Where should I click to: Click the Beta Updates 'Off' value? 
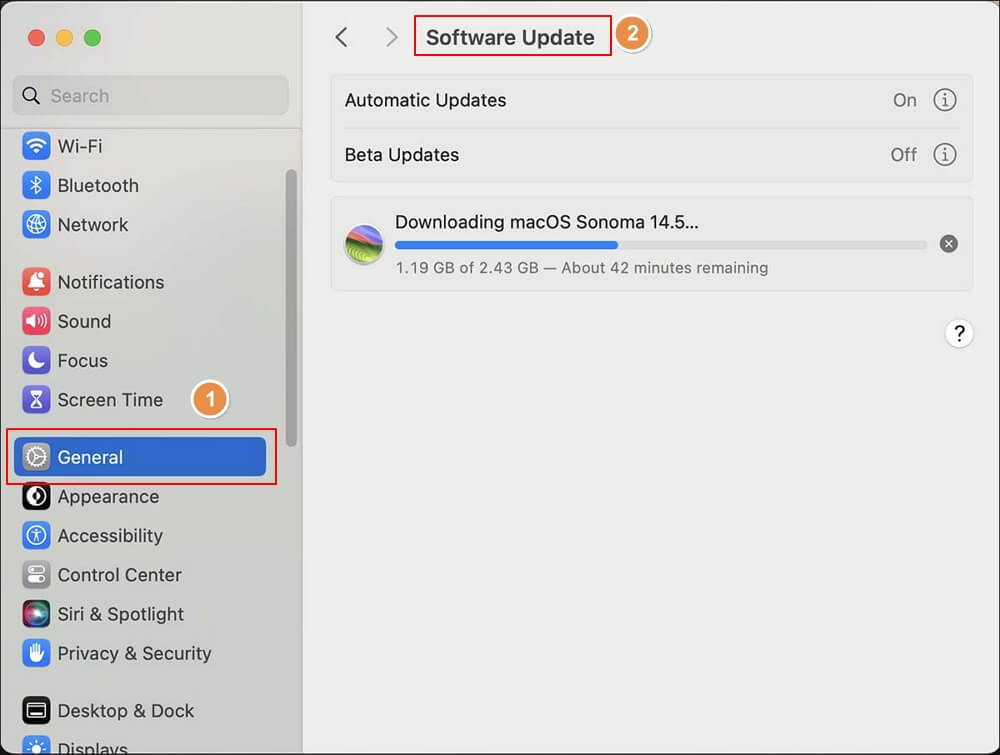[x=904, y=155]
